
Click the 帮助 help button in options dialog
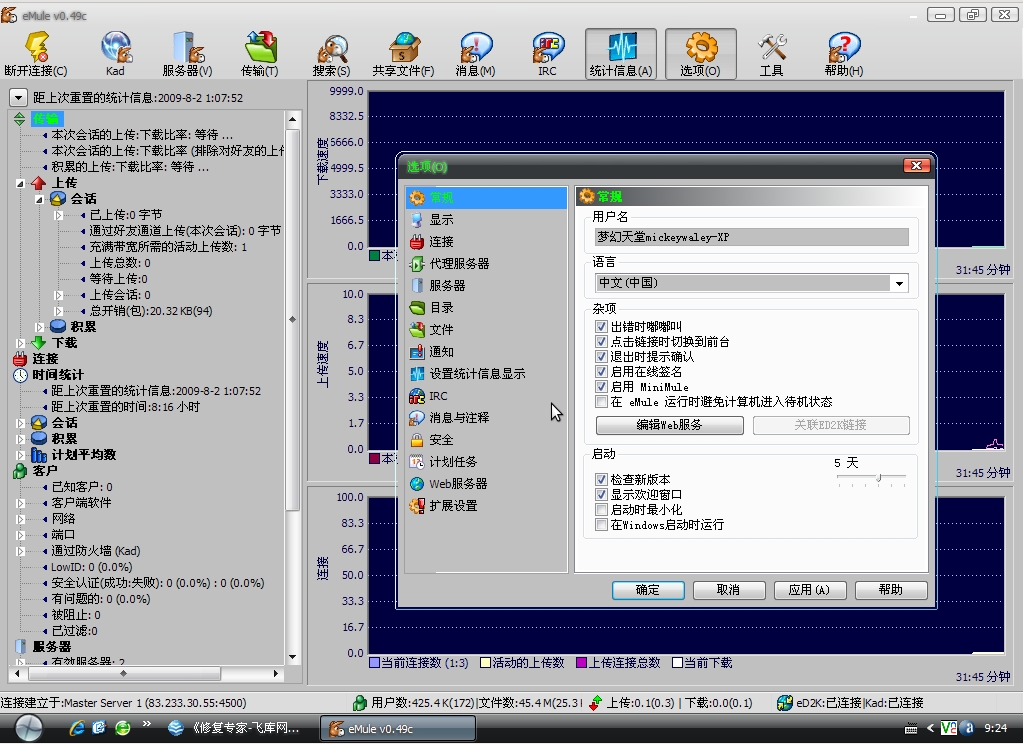(x=891, y=590)
